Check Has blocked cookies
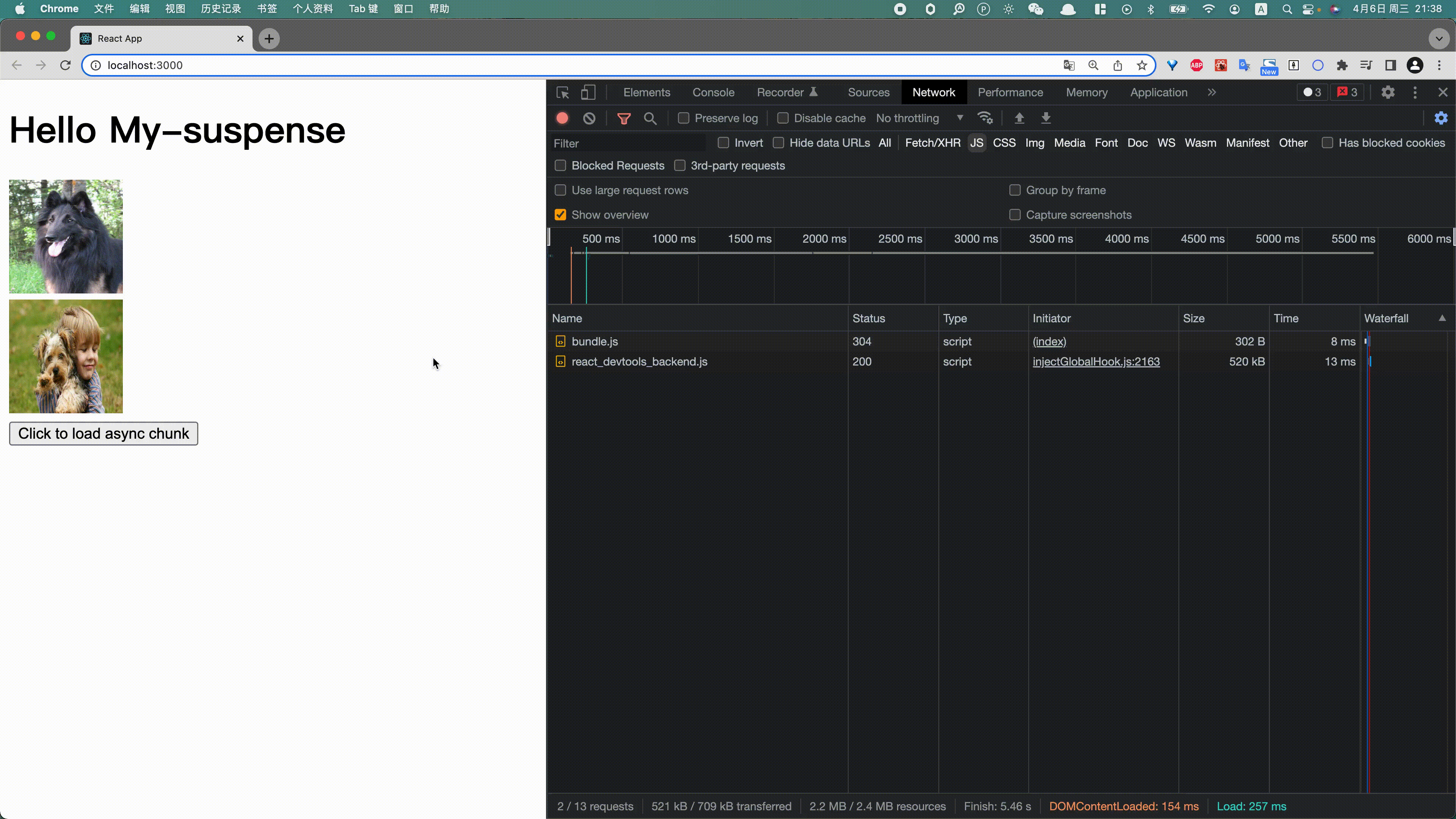This screenshot has width=1456, height=819. [1327, 143]
